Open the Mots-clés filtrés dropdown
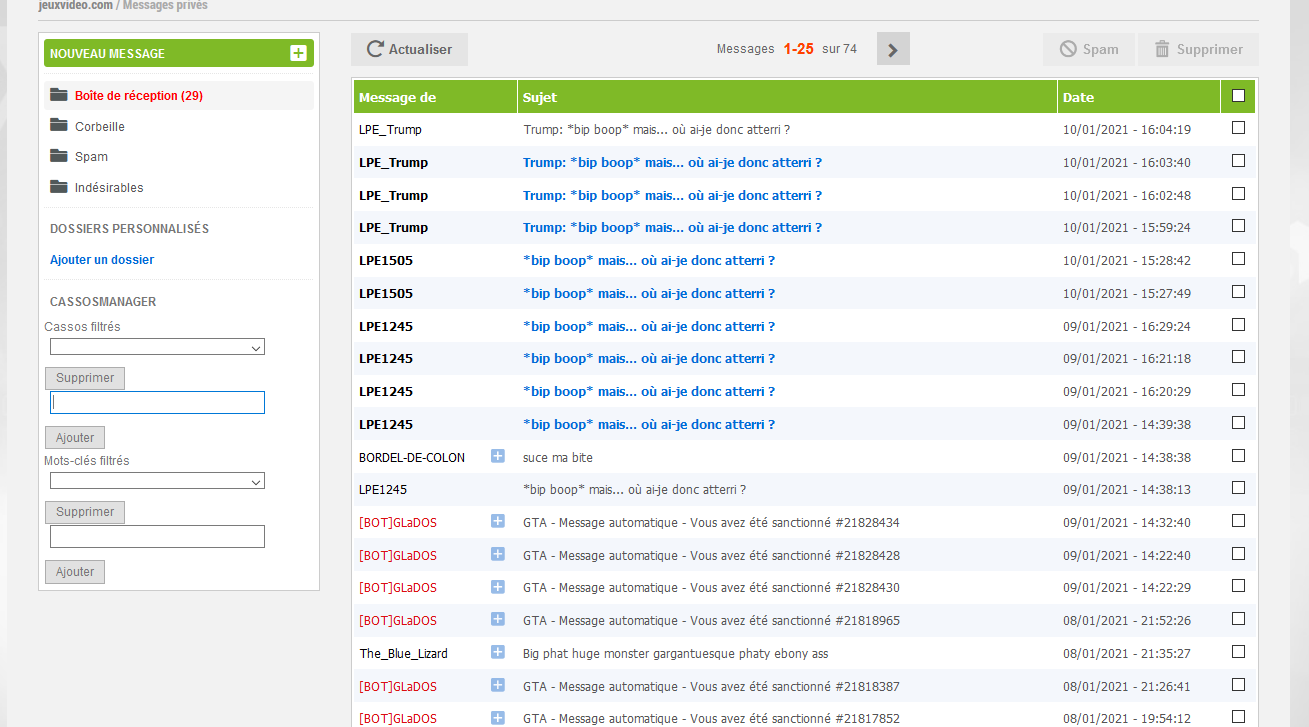The image size is (1309, 727). (x=157, y=481)
